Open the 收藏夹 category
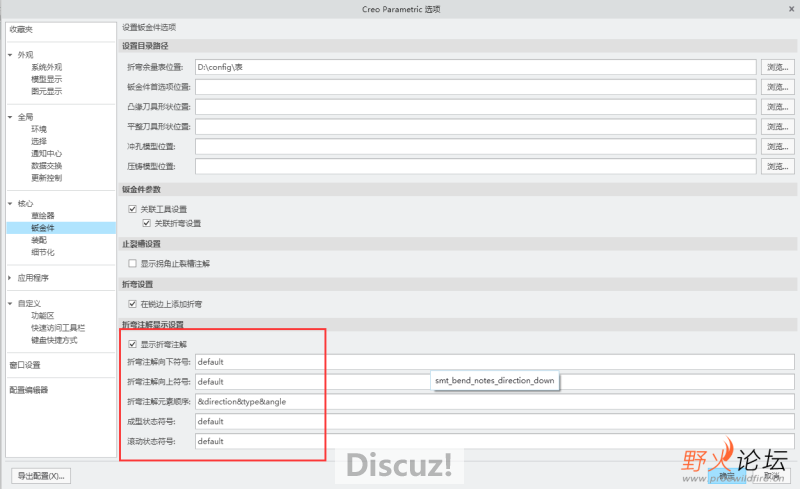This screenshot has width=800, height=489. (x=21, y=30)
